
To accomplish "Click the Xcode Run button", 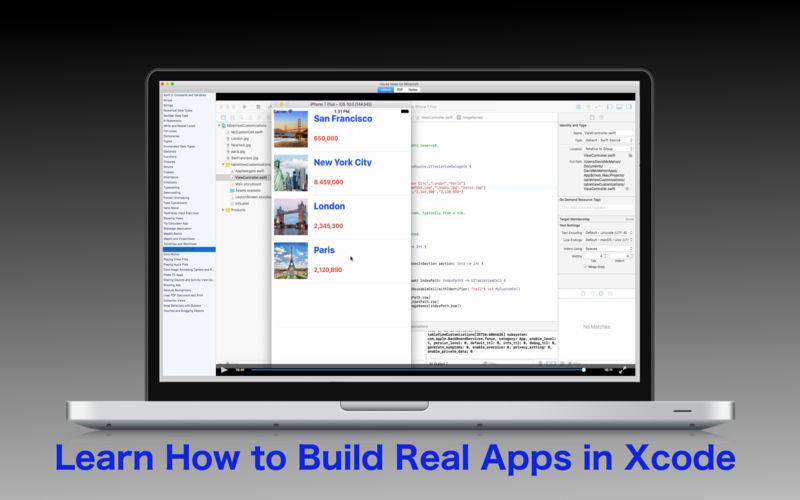I will coord(244,107).
